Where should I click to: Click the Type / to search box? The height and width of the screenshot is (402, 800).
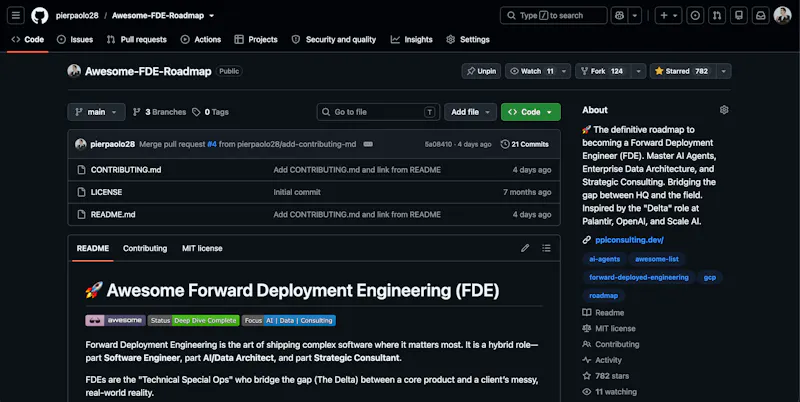coord(554,15)
